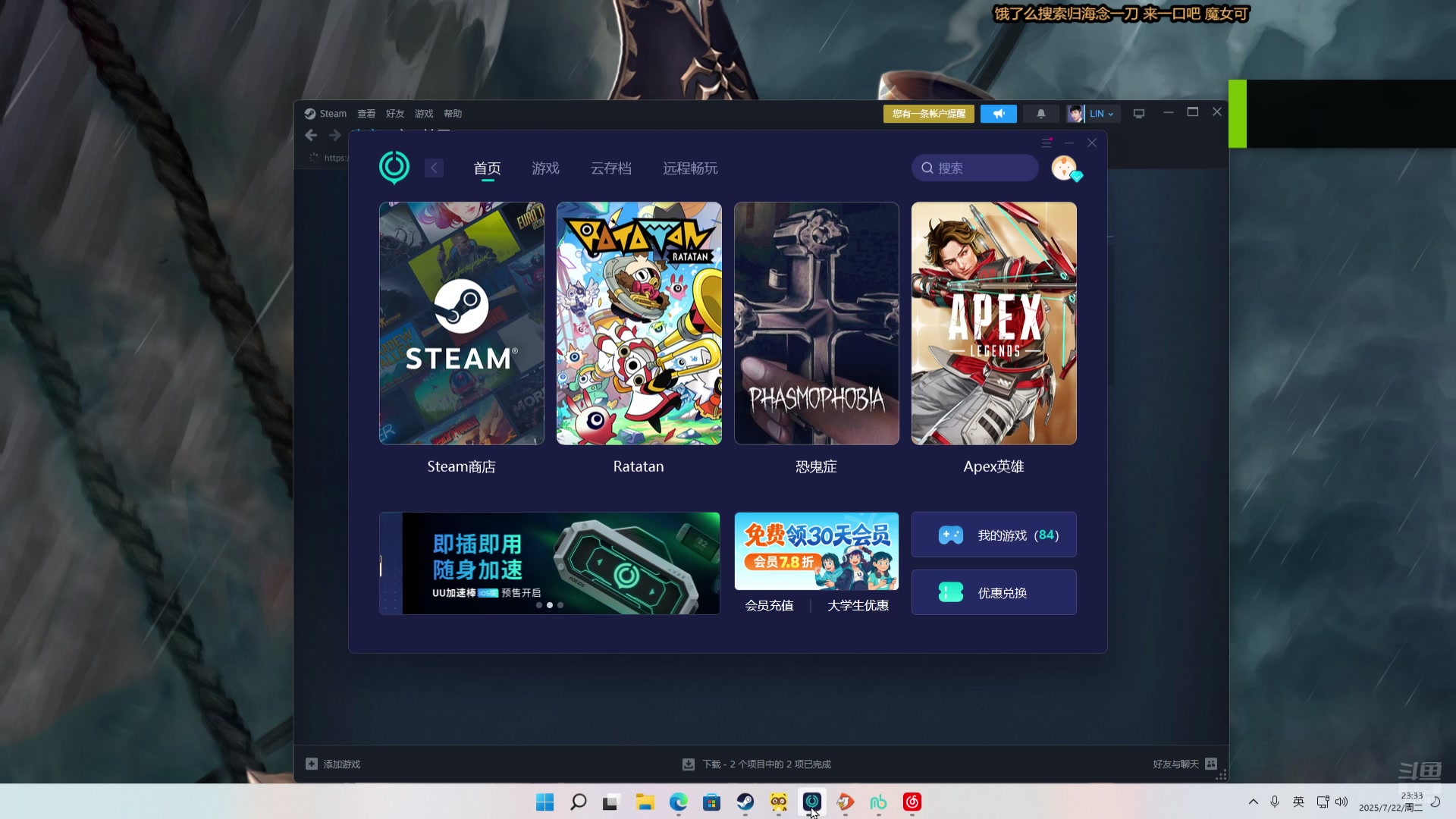
Task: Switch to Steam via taskbar icon
Action: [x=745, y=802]
